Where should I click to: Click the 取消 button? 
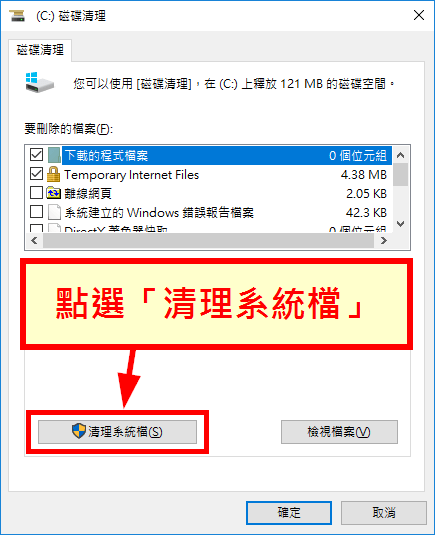click(x=384, y=512)
